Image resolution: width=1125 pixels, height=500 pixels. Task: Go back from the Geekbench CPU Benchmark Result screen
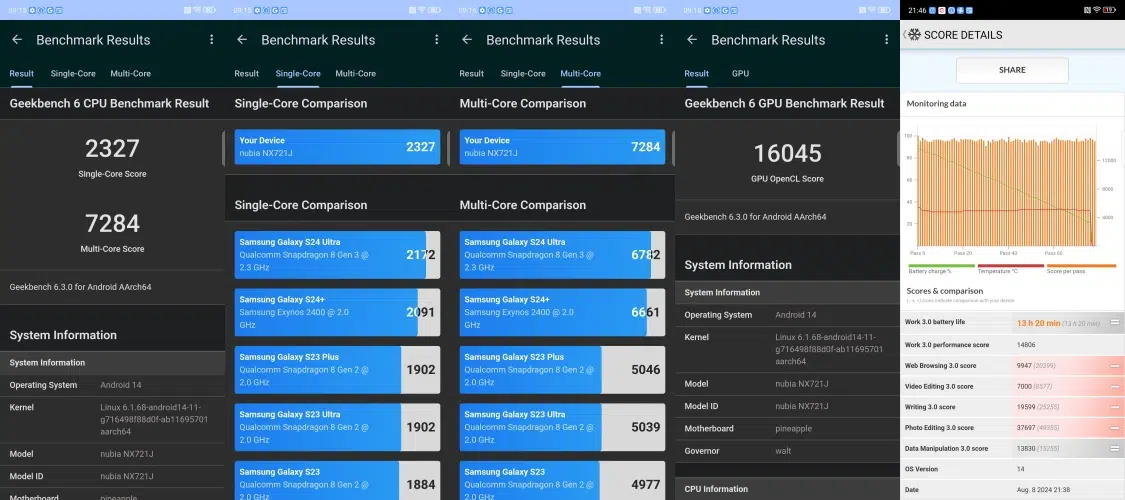[x=17, y=39]
